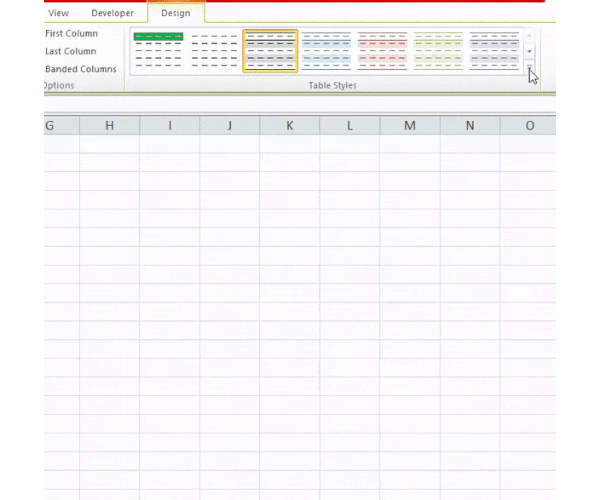Switch to the View ribbon tab

point(58,13)
